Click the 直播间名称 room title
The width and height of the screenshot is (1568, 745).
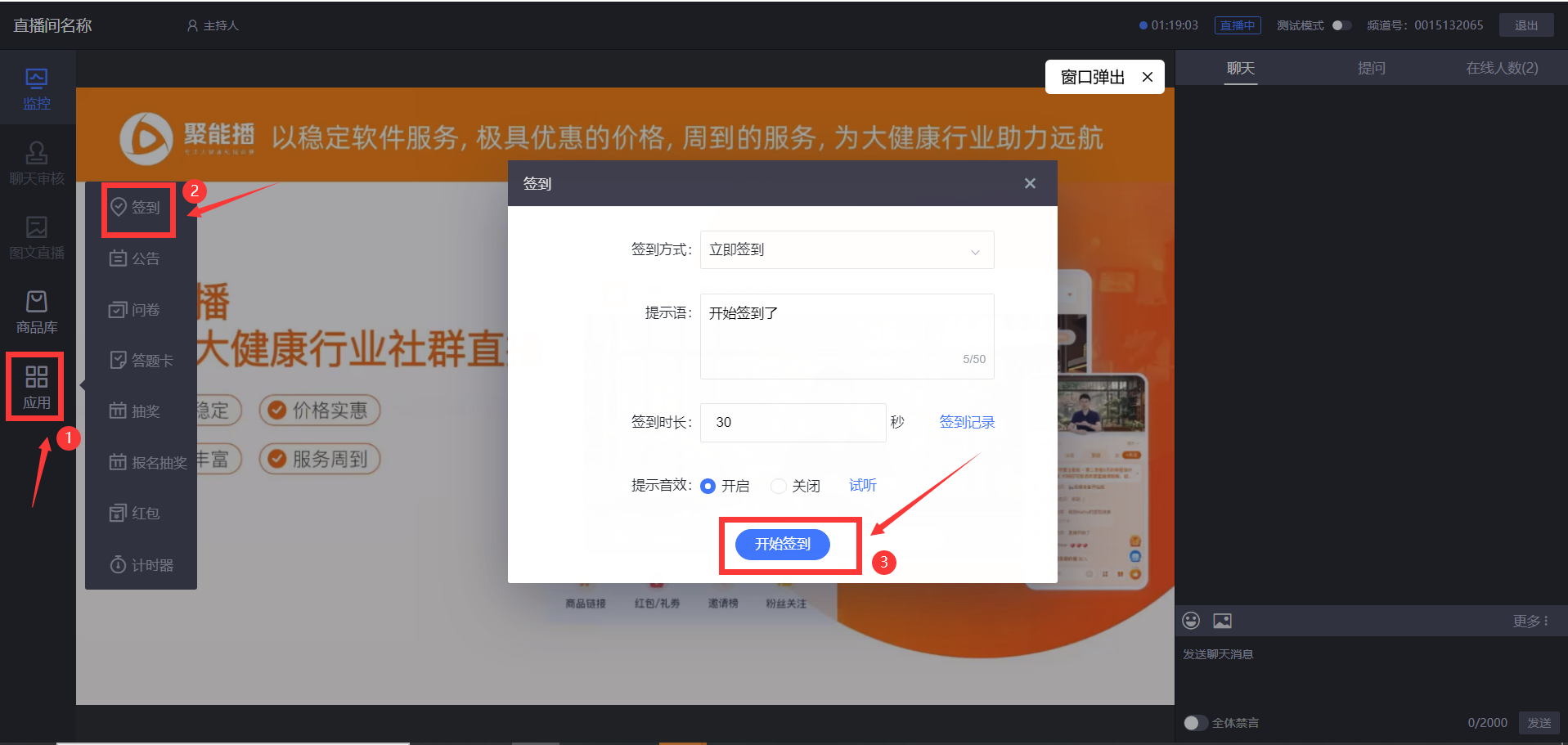click(52, 25)
